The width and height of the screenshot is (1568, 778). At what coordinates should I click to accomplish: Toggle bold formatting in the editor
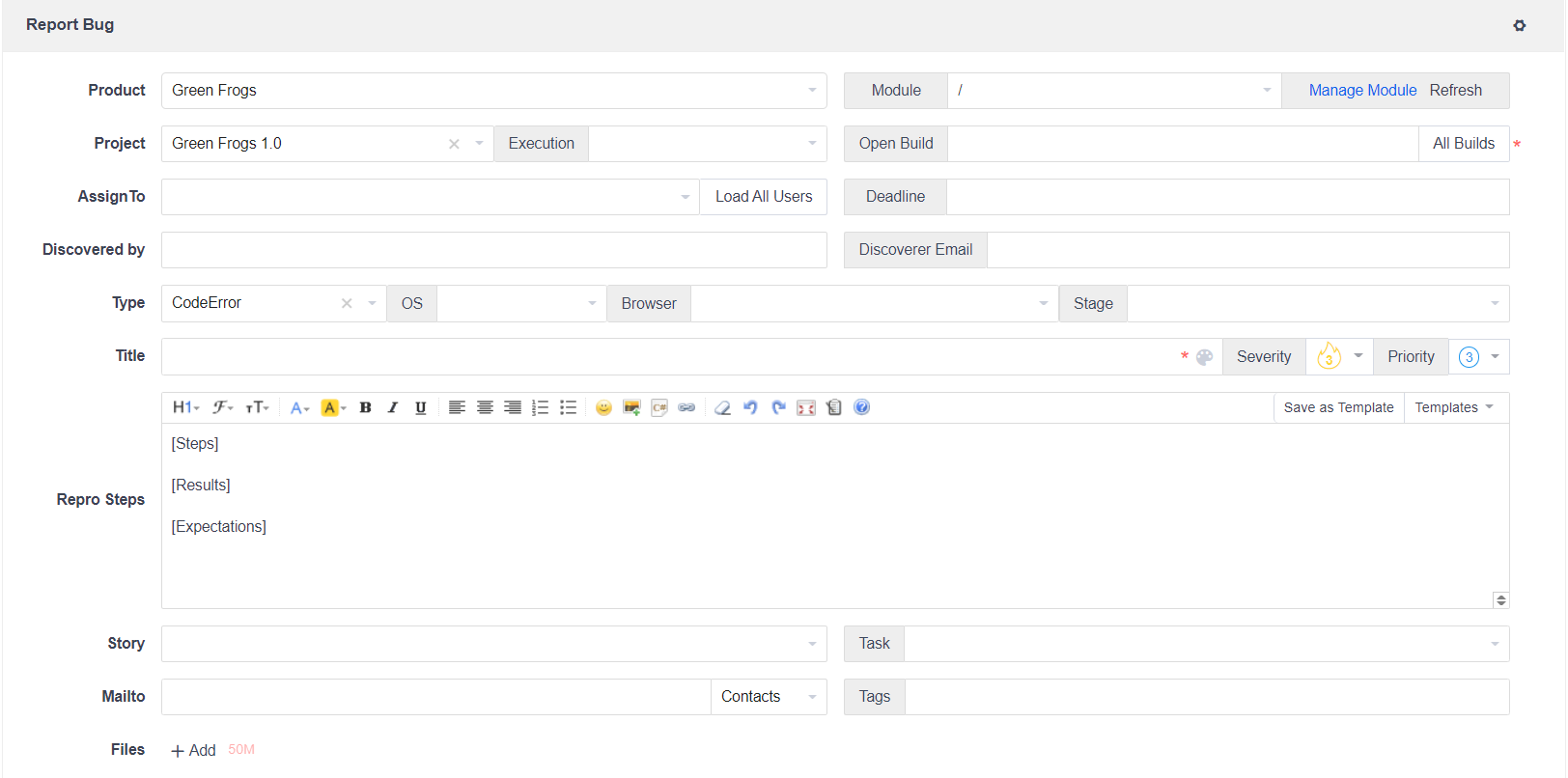365,407
